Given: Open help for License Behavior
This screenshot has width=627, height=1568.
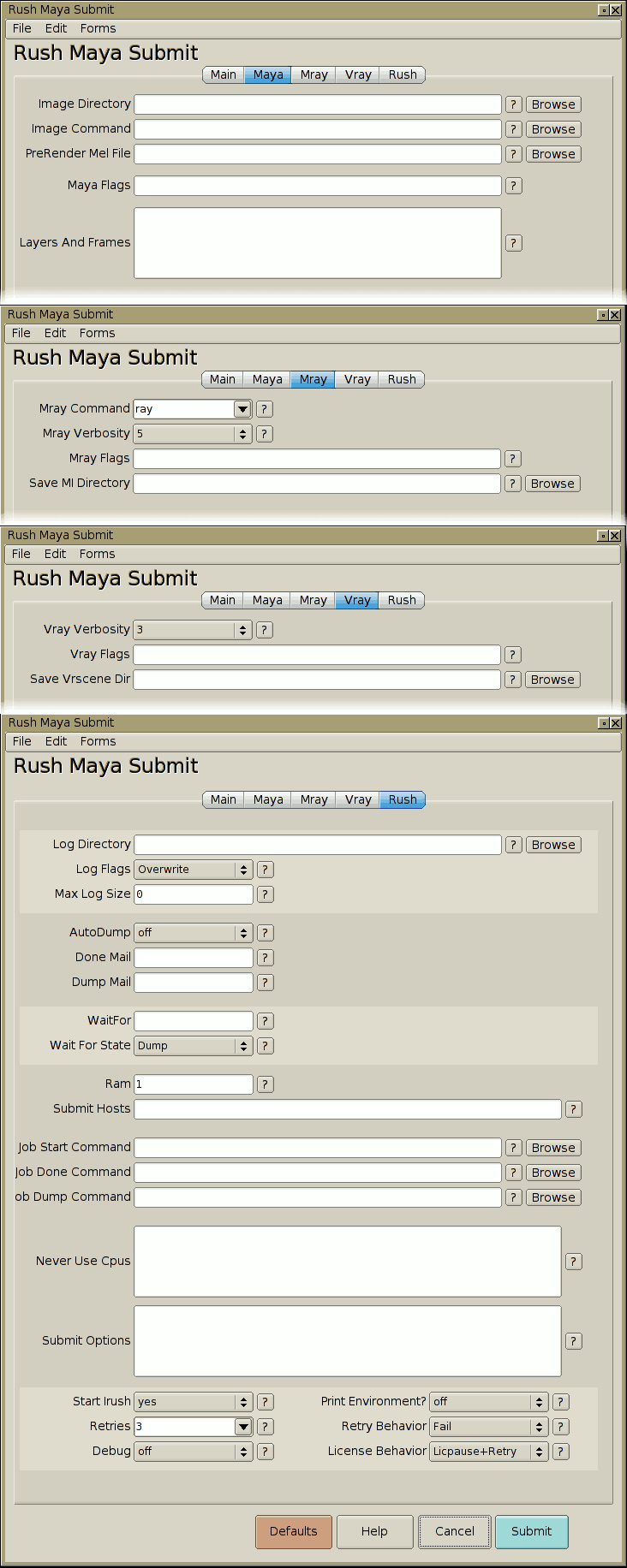Looking at the screenshot, I should [561, 1452].
